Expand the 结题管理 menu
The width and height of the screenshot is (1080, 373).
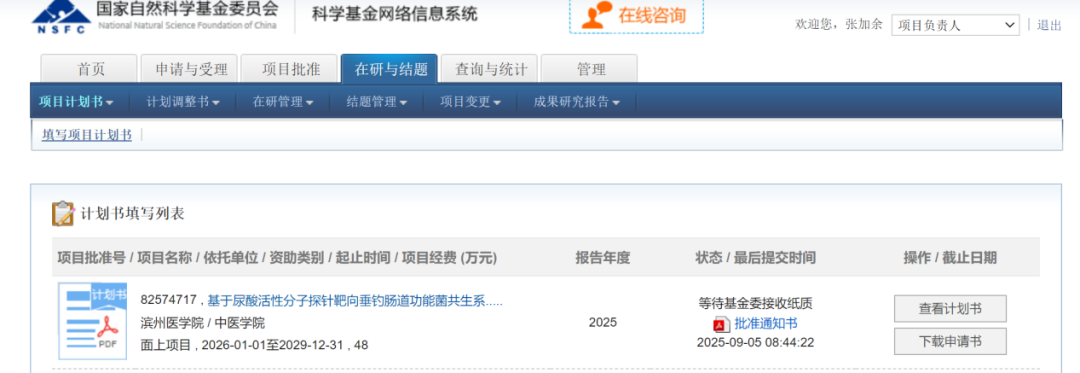(x=377, y=102)
